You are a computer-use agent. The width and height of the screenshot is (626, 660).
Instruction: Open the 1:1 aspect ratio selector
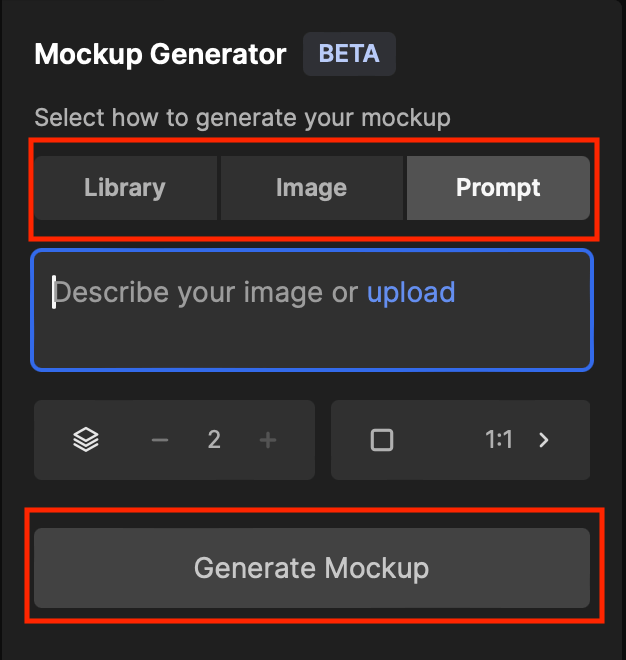460,440
